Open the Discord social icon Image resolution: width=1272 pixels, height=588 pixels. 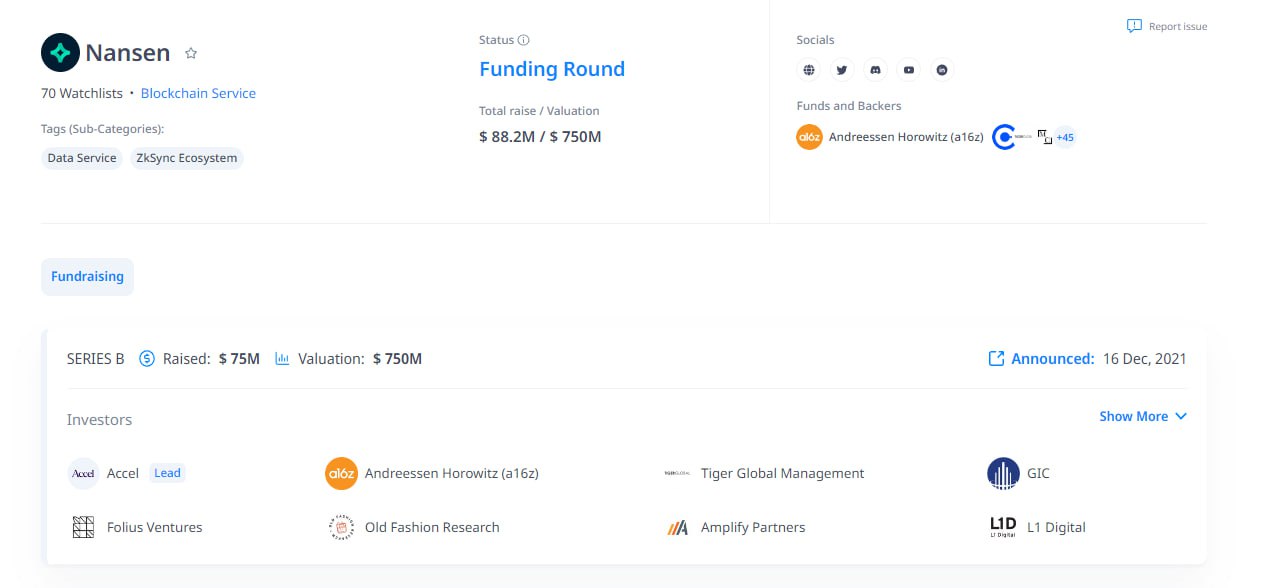(x=875, y=70)
